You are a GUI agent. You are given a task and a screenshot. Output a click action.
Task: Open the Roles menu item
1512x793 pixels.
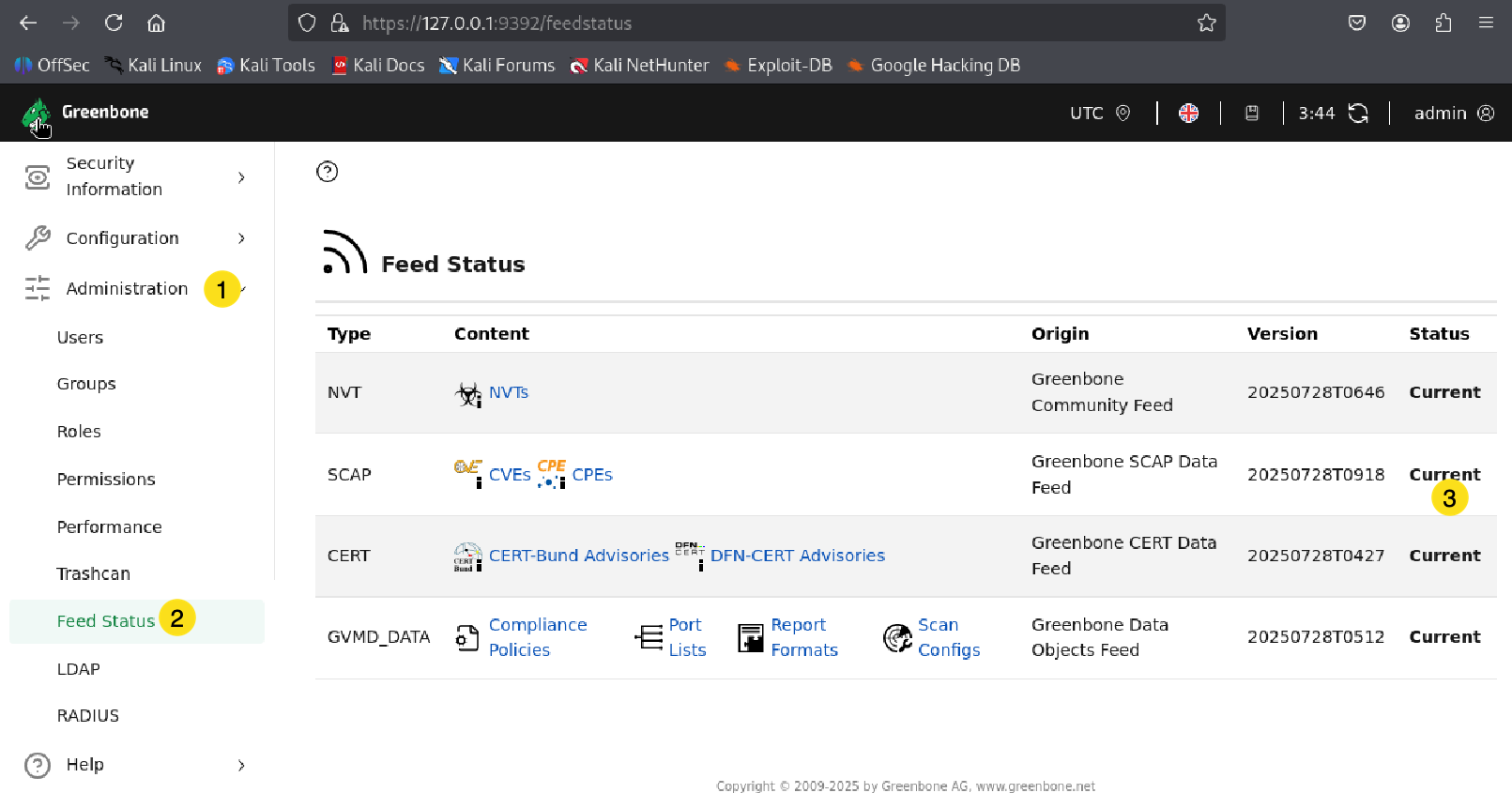coord(79,432)
